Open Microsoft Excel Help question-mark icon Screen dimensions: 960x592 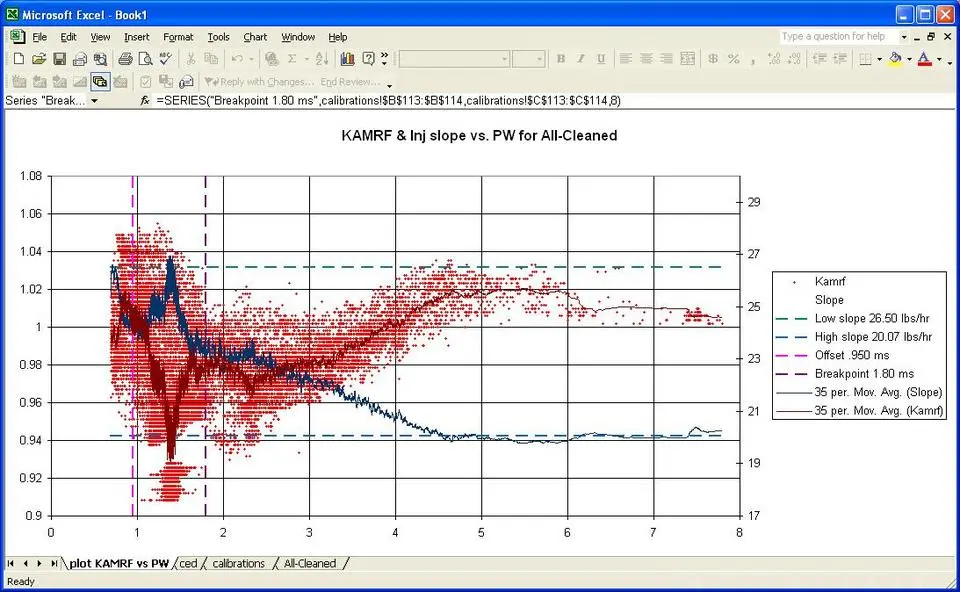(x=368, y=59)
